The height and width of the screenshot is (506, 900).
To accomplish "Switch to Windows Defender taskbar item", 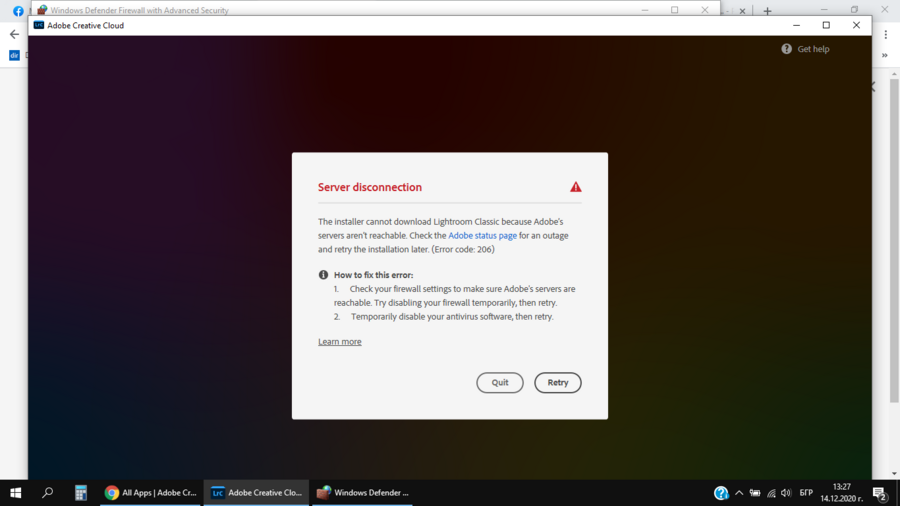I will (x=362, y=492).
